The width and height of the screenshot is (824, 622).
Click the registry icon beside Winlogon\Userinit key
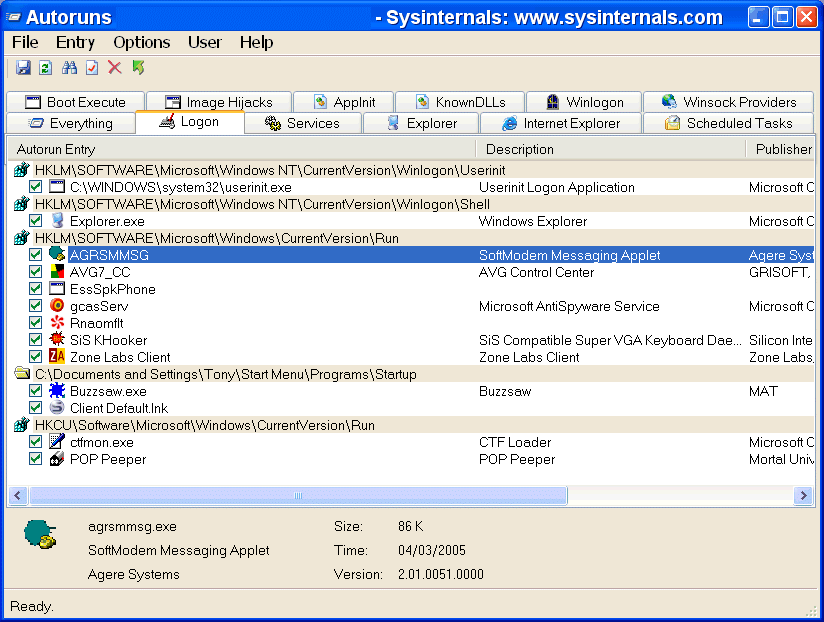point(22,170)
